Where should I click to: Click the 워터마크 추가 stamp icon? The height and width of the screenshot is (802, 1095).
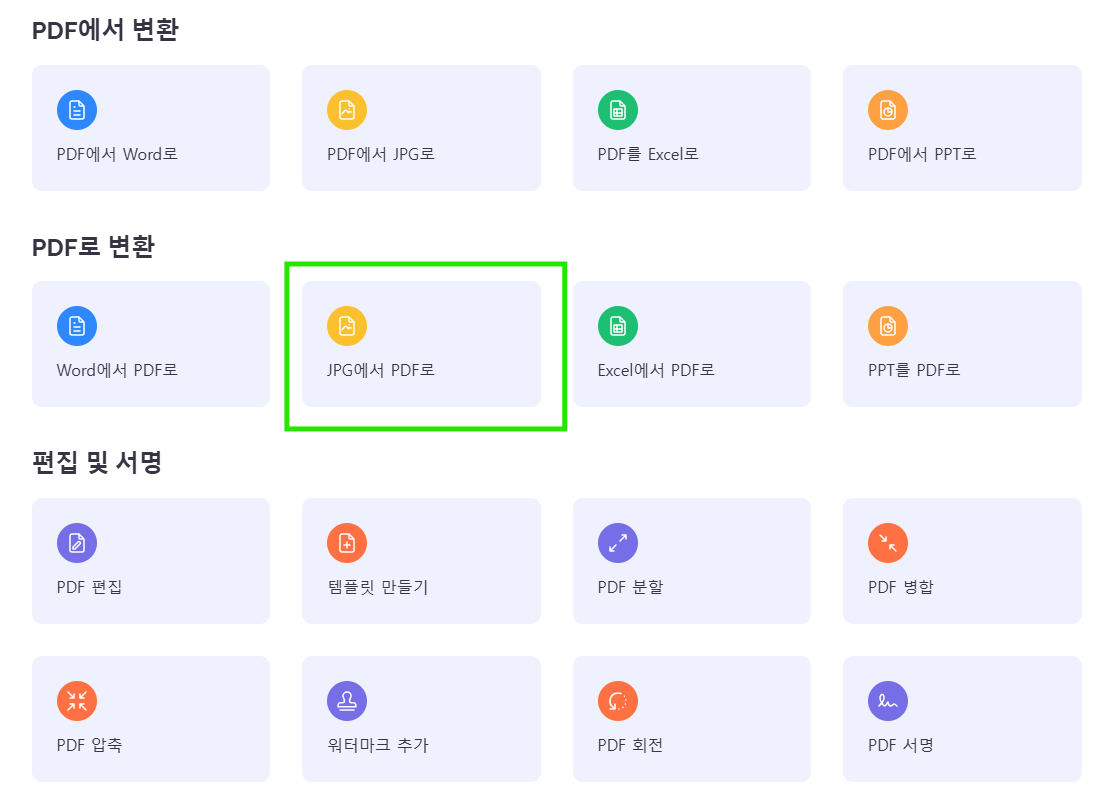pyautogui.click(x=347, y=701)
